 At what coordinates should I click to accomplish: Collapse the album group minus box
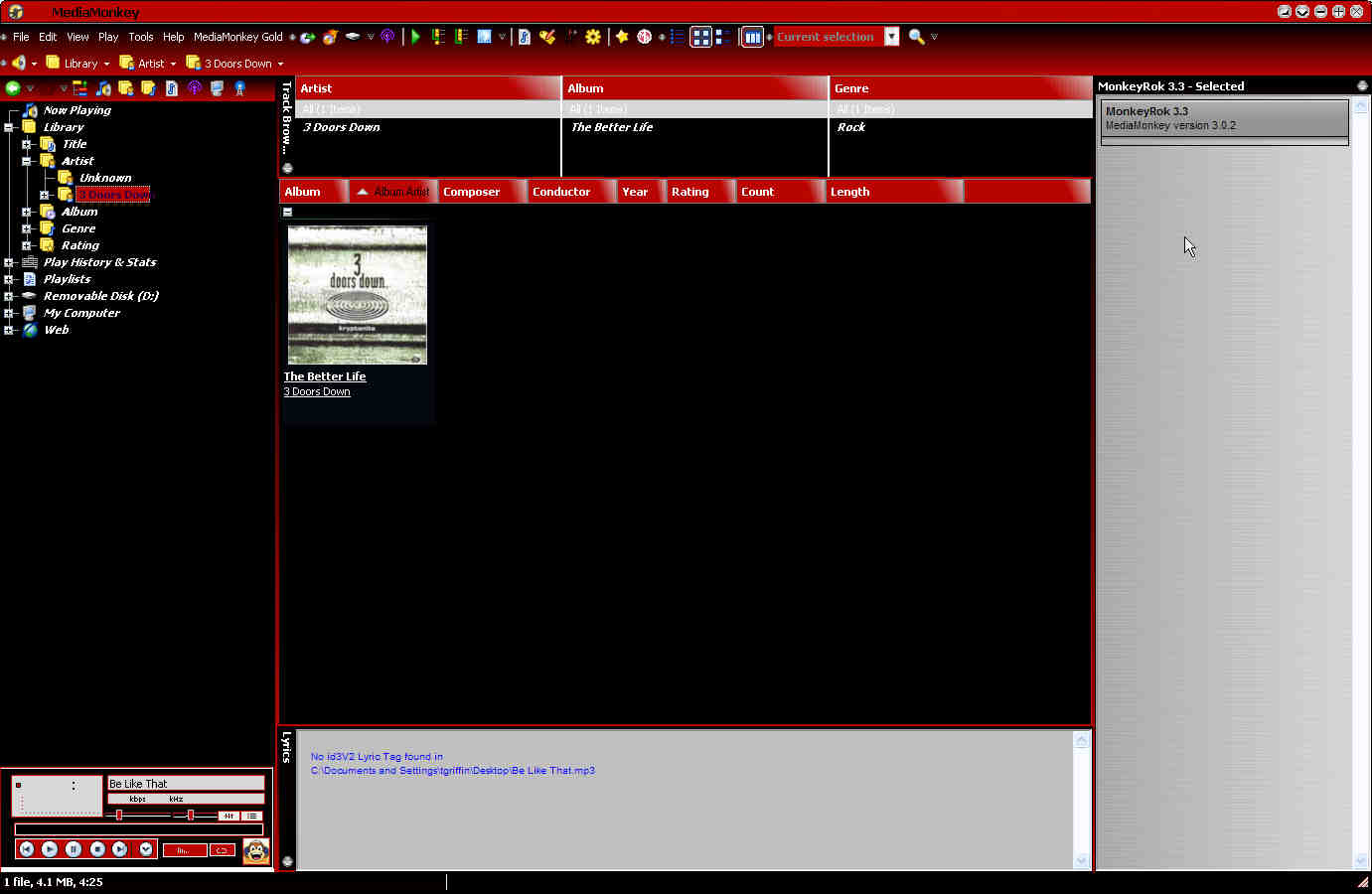click(x=287, y=212)
